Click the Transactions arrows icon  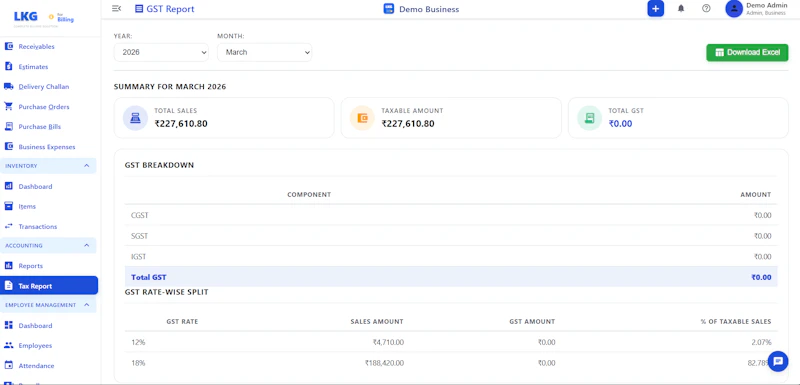pos(9,226)
